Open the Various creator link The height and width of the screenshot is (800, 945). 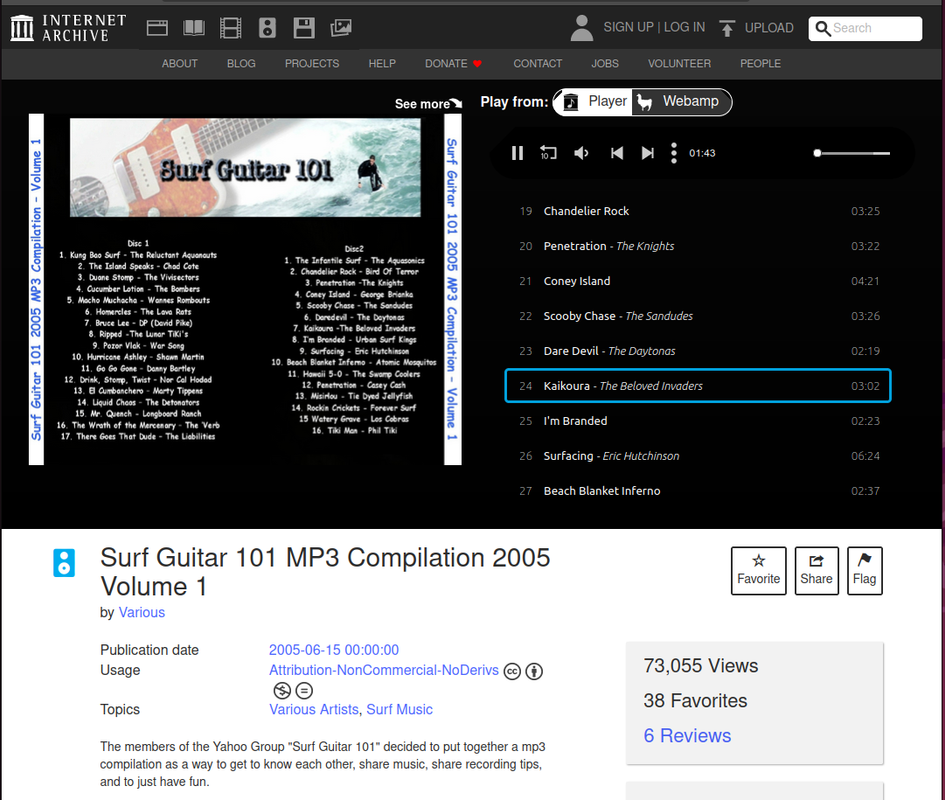coord(142,613)
